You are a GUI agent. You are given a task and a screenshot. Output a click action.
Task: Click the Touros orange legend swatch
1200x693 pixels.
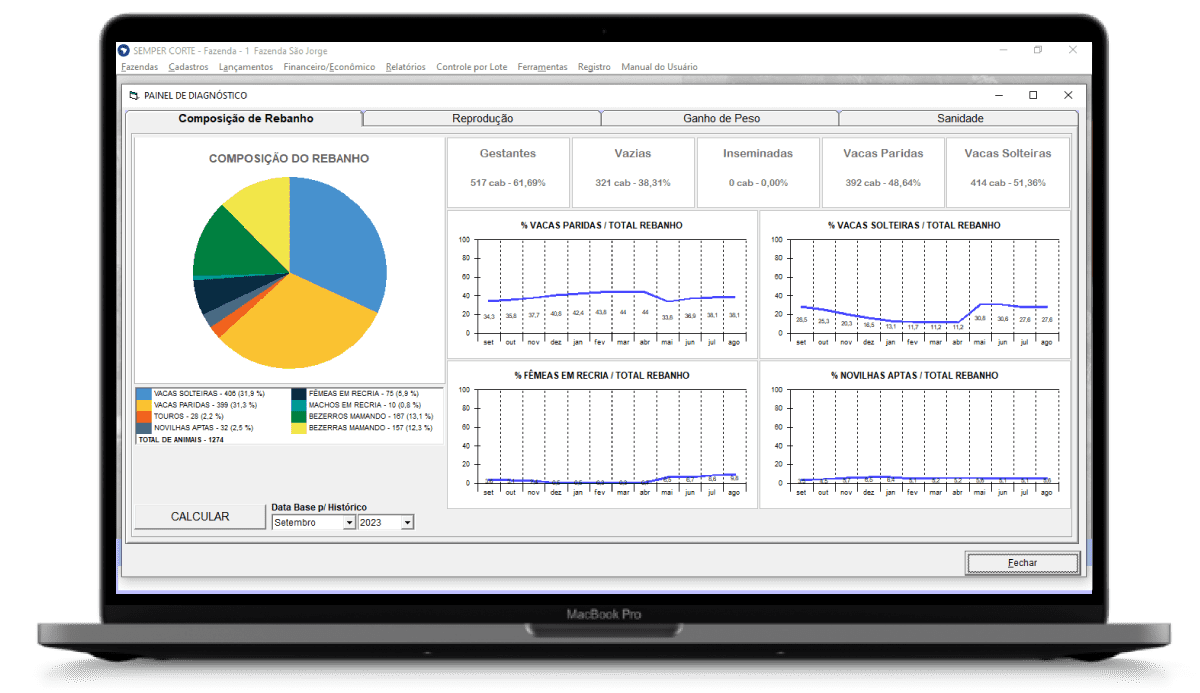pyautogui.click(x=145, y=416)
